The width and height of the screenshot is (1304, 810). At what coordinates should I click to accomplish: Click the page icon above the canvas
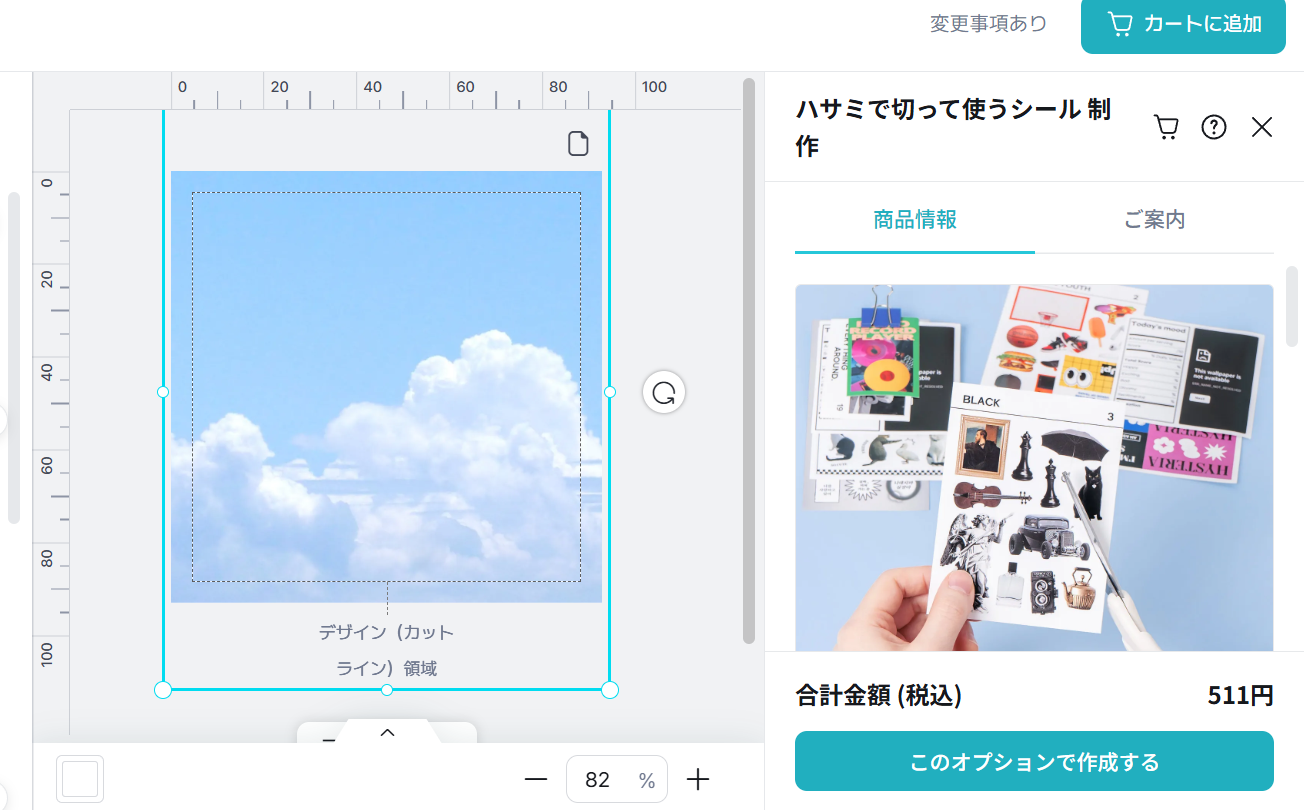click(578, 144)
